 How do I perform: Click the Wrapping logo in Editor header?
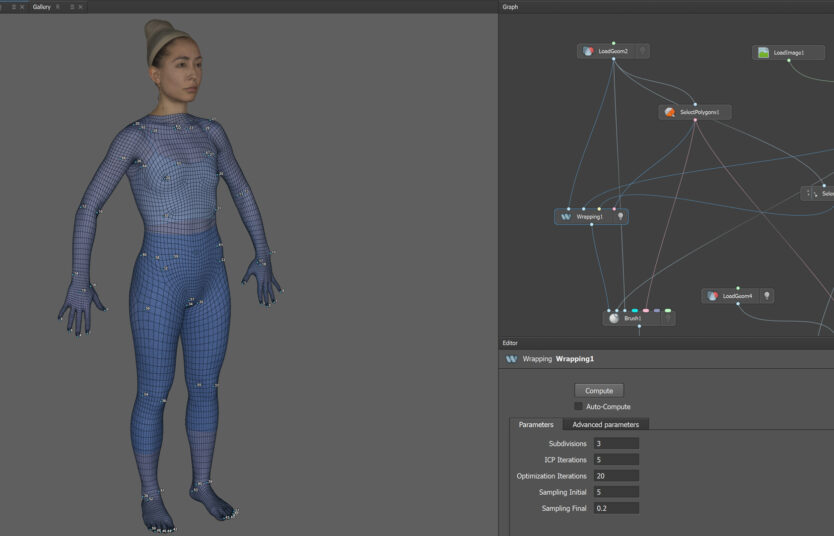click(x=511, y=359)
